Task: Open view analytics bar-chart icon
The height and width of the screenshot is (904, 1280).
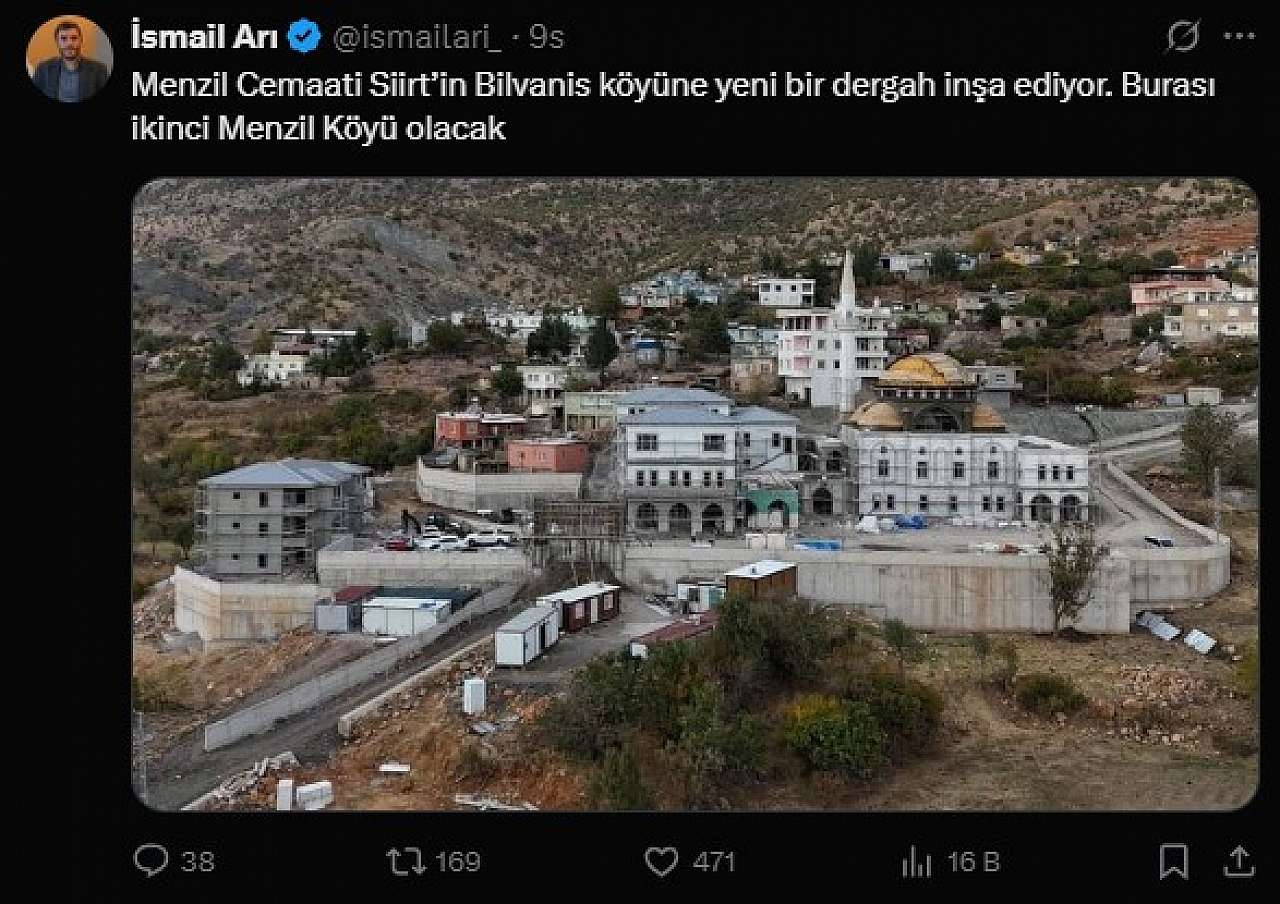Action: click(x=916, y=861)
